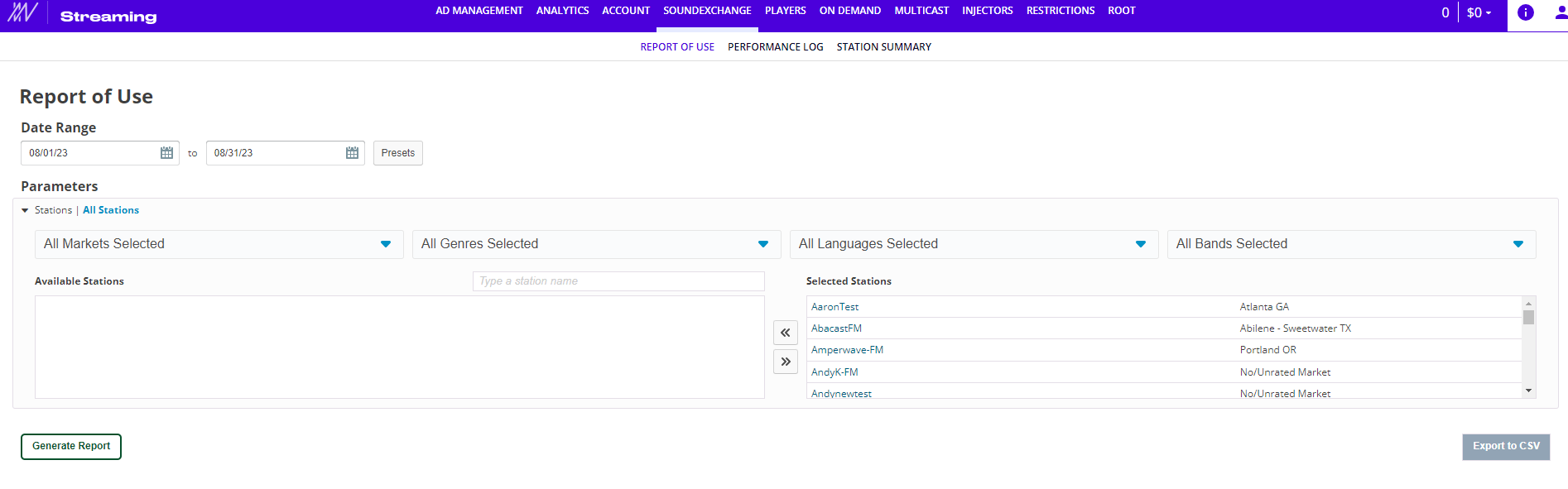1568x489 pixels.
Task: Open the end date calendar picker
Action: tap(352, 153)
